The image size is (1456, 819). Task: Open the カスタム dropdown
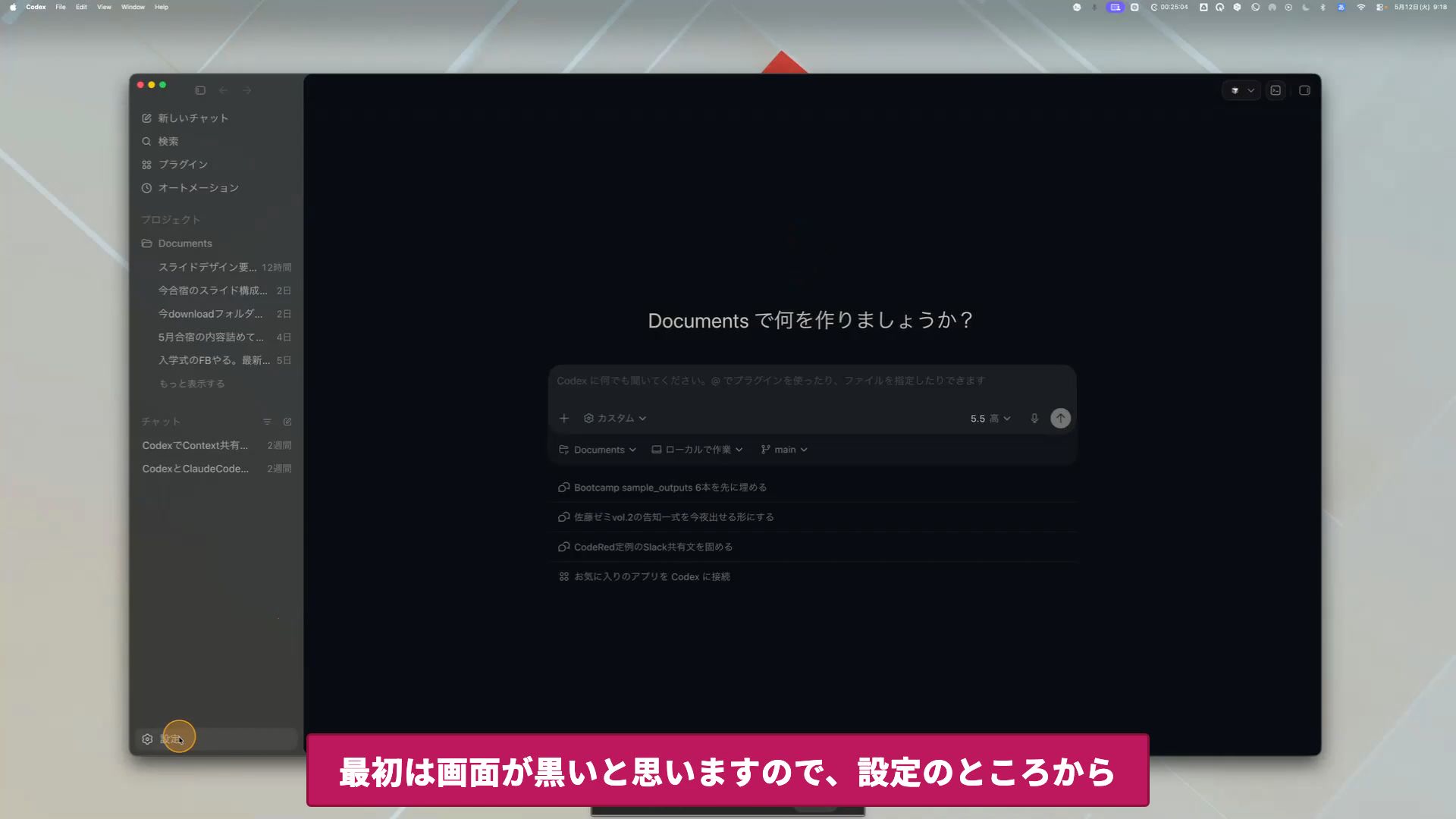[615, 419]
